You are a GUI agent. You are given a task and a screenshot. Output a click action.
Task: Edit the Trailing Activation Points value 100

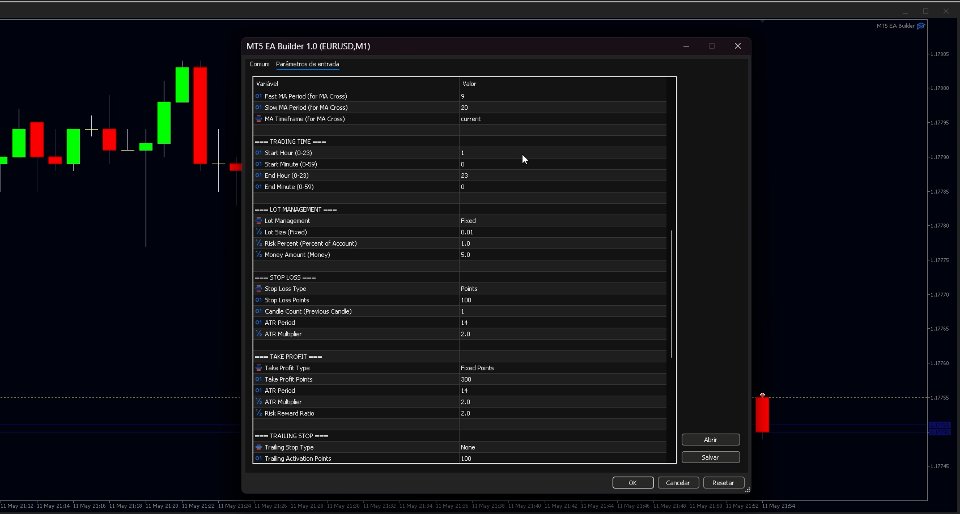pos(563,458)
